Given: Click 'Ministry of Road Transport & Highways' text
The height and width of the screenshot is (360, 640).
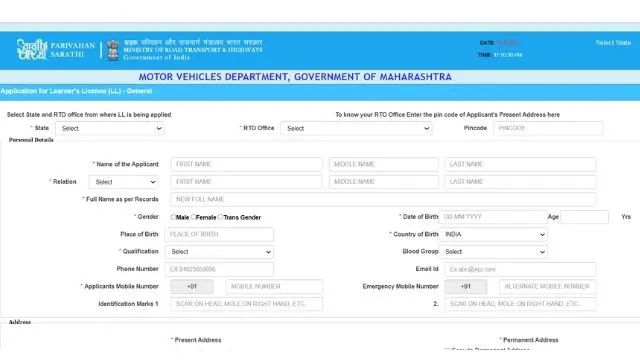Looking at the screenshot, I should click(x=193, y=50).
